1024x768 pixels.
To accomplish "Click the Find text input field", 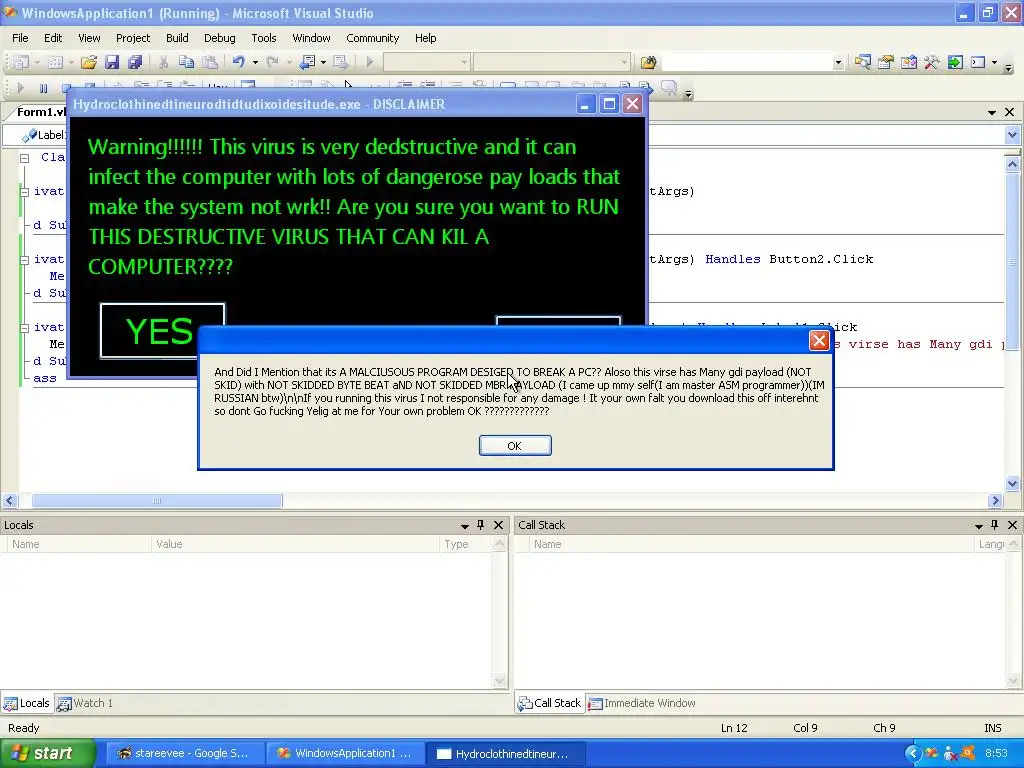I will click(746, 62).
